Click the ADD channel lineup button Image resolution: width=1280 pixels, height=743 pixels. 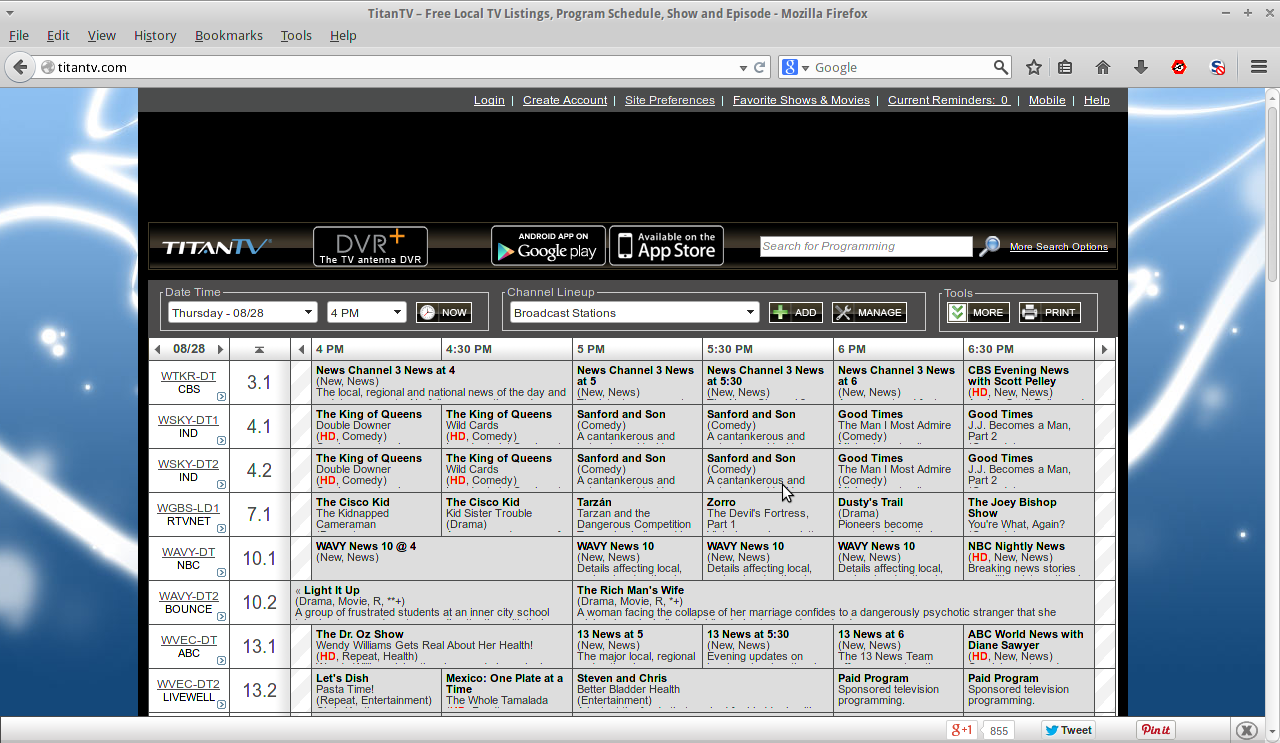tap(796, 312)
